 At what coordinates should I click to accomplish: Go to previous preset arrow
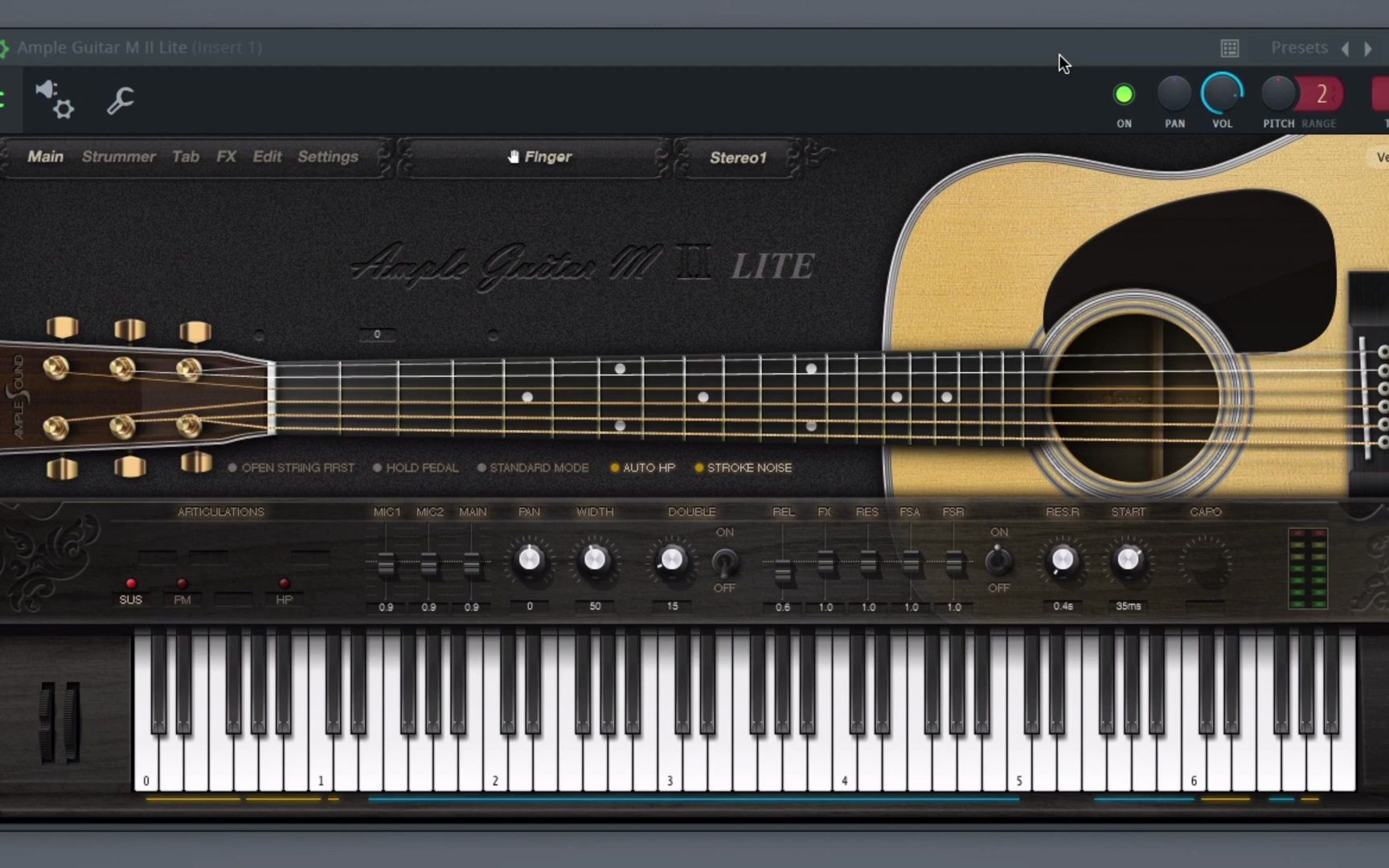(x=1346, y=48)
